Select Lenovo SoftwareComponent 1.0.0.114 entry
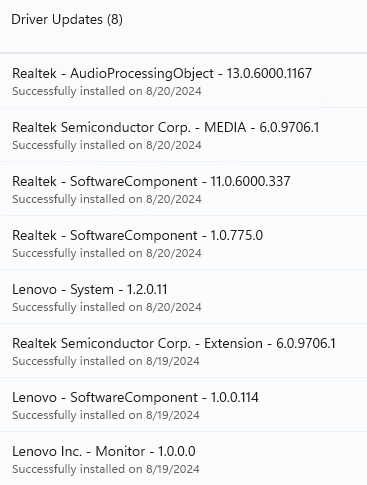This screenshot has width=367, height=485. [x=183, y=405]
